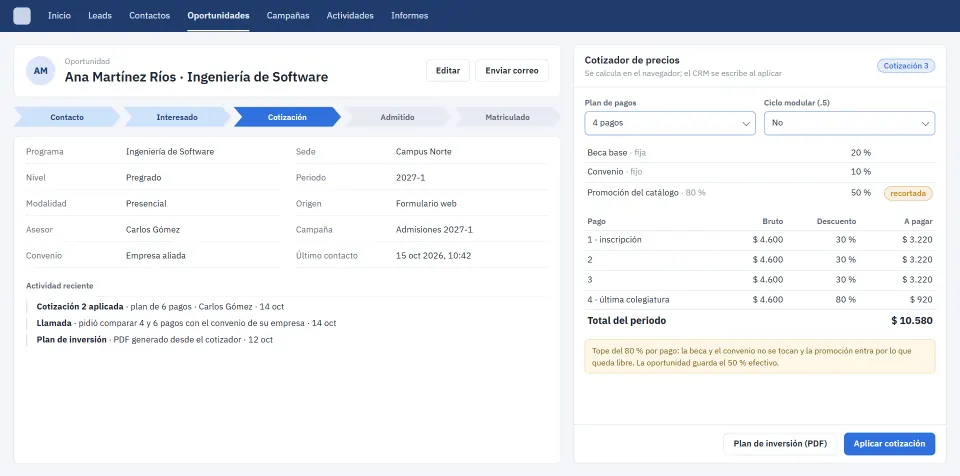The image size is (960, 476).
Task: Click Plan de inversión (PDF) button
Action: pyautogui.click(x=780, y=444)
